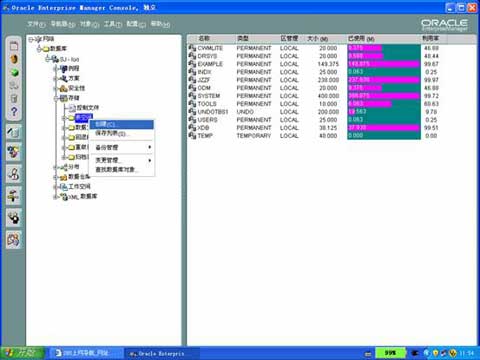Select the DRSYS tablespace row
Viewport: 480px width, 360px height.
314,56
